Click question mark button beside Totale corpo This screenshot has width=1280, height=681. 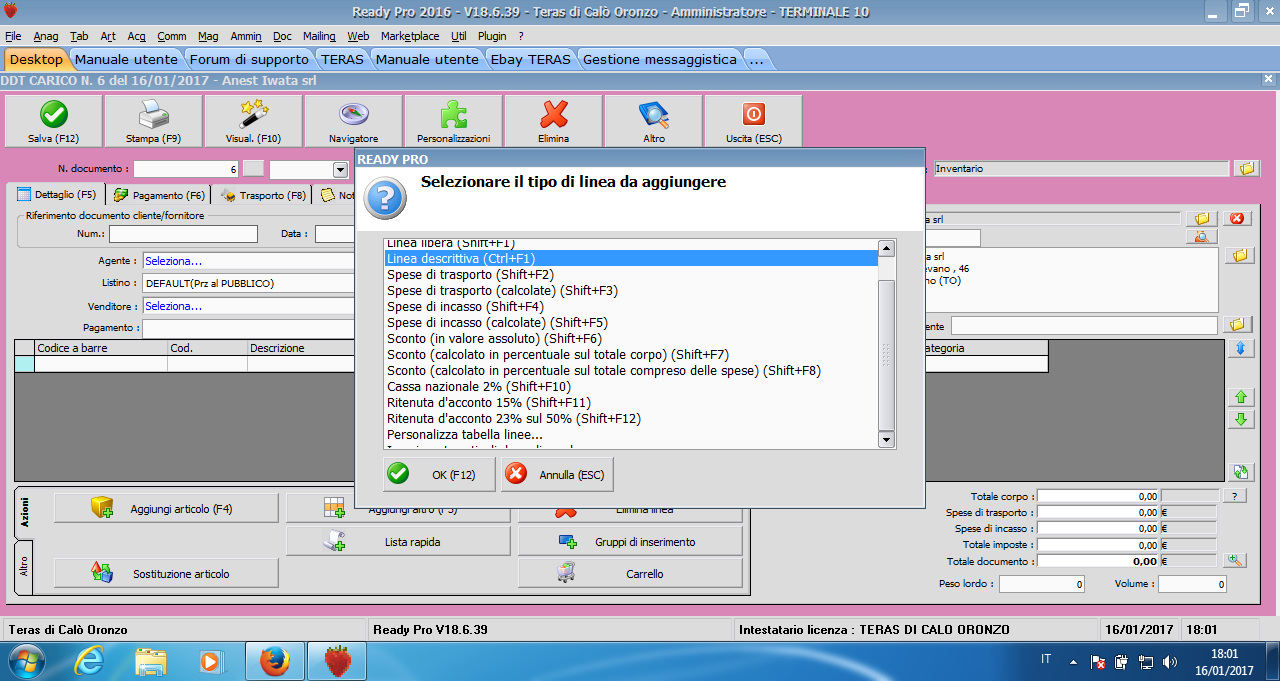[1235, 496]
